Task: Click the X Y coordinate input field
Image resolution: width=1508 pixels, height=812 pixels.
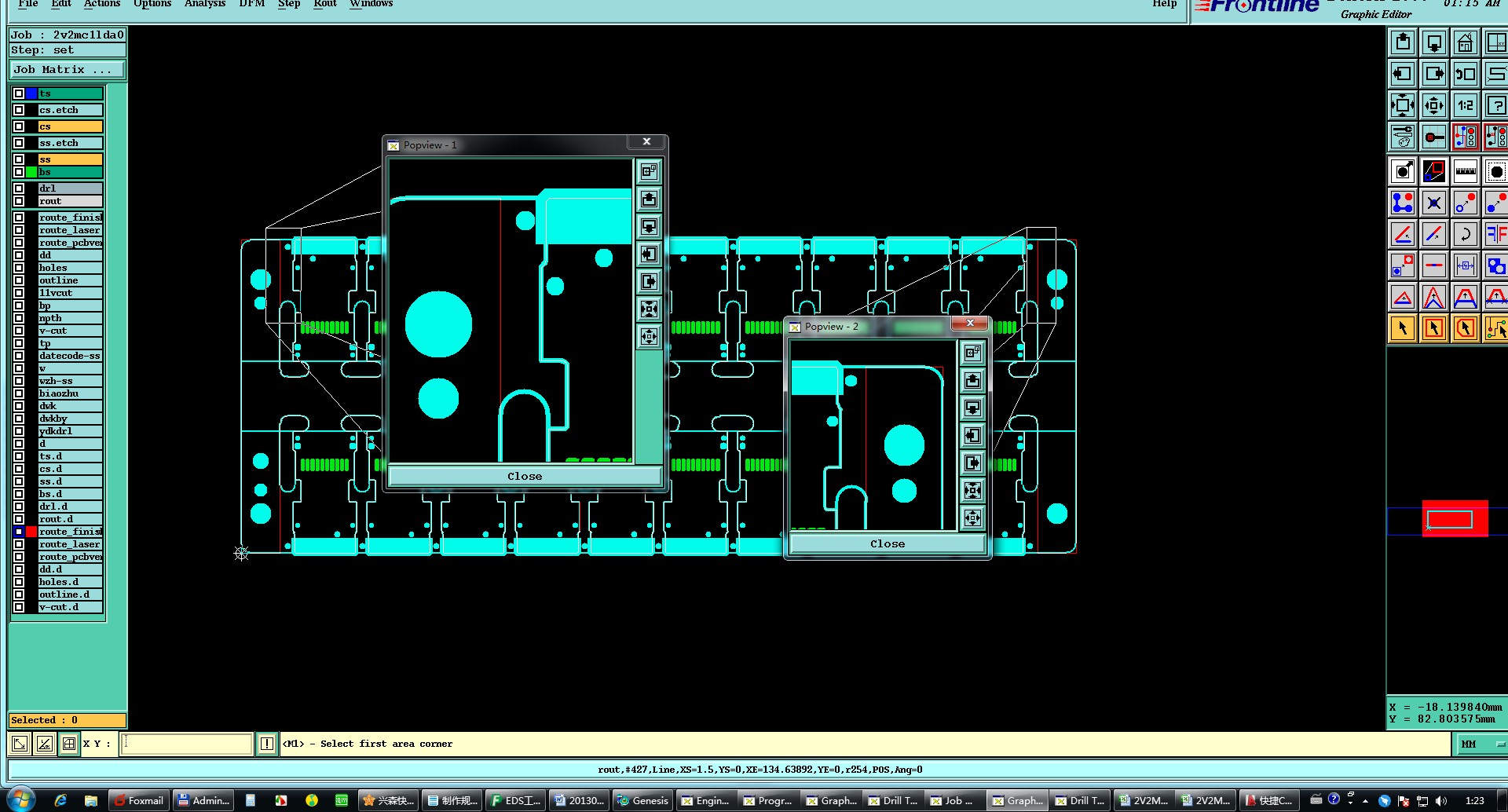Action: [186, 744]
